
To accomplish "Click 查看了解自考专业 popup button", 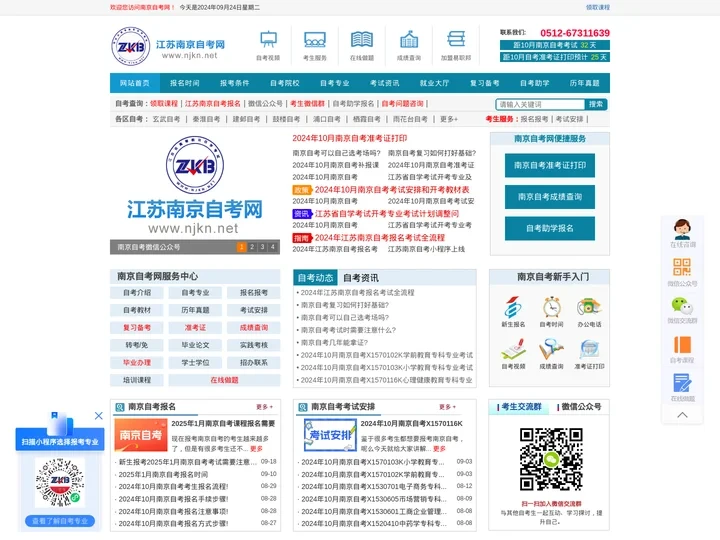I will click(60, 521).
